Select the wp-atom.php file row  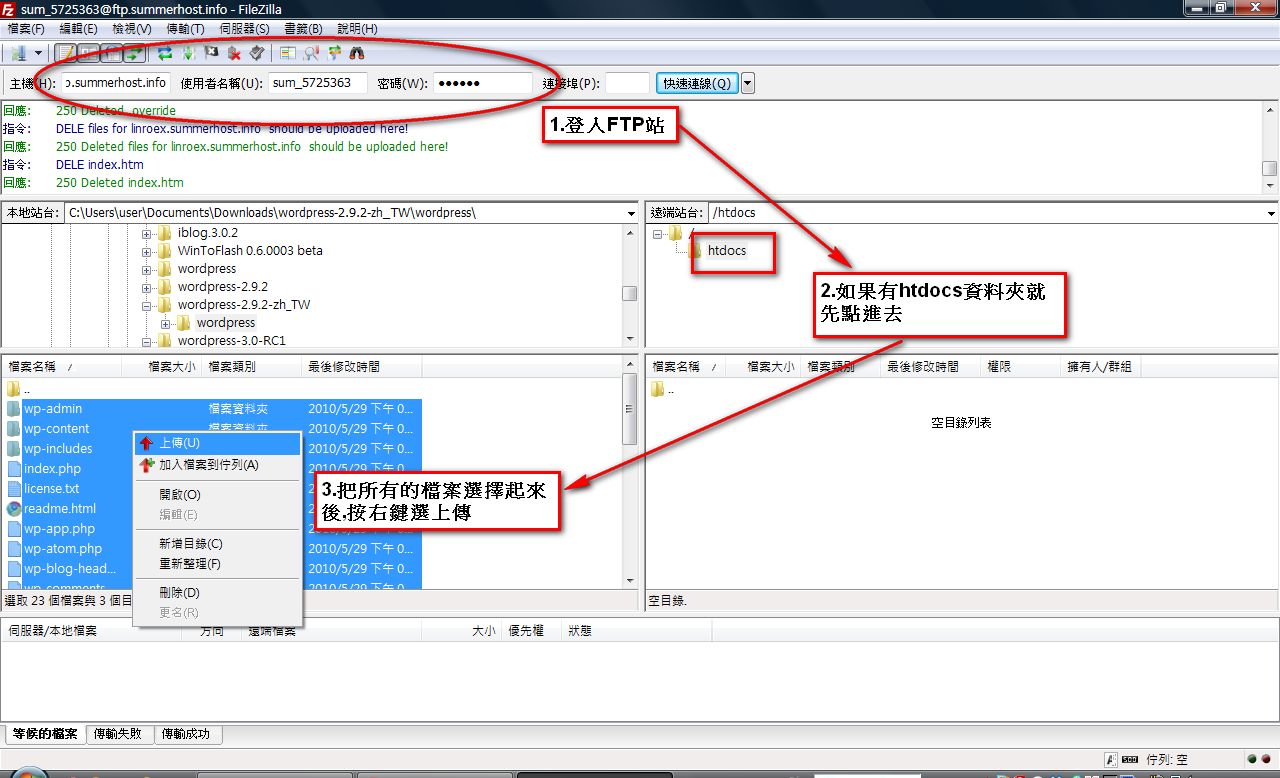[x=212, y=549]
